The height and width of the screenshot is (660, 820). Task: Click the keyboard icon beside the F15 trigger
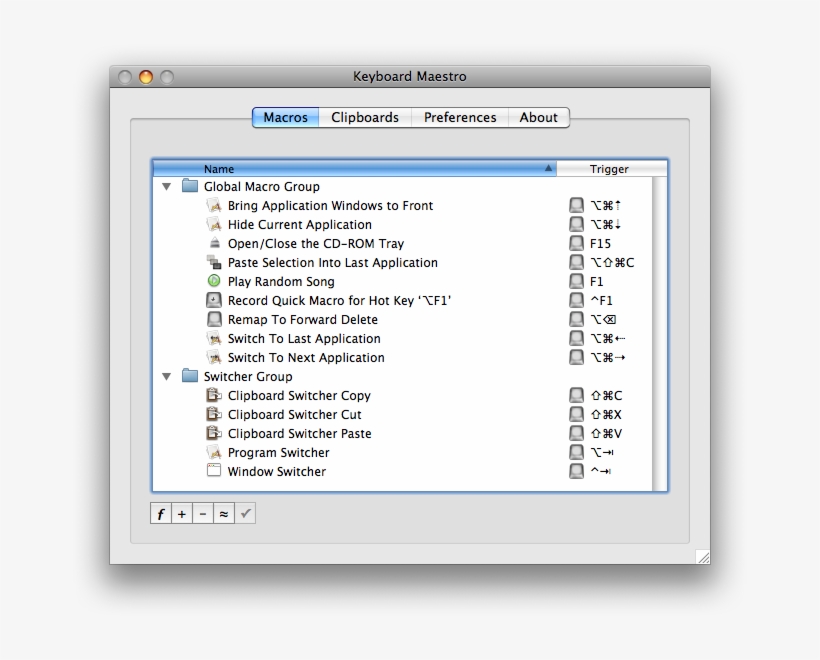click(576, 243)
